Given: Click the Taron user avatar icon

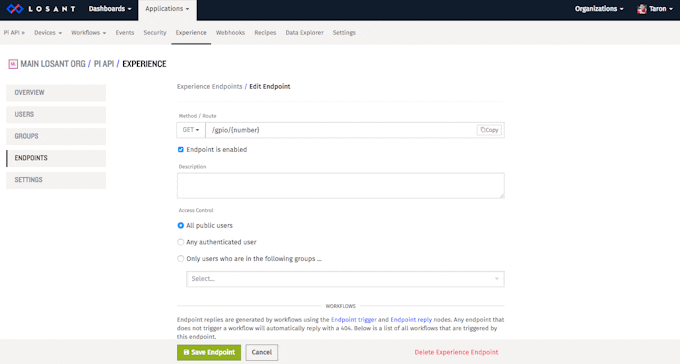Looking at the screenshot, I should pos(642,9).
